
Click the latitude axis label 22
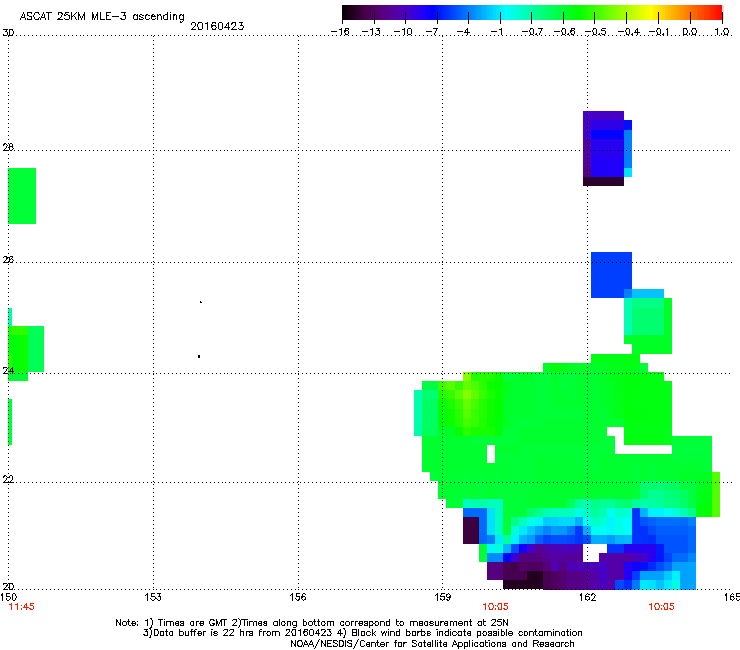pos(8,479)
